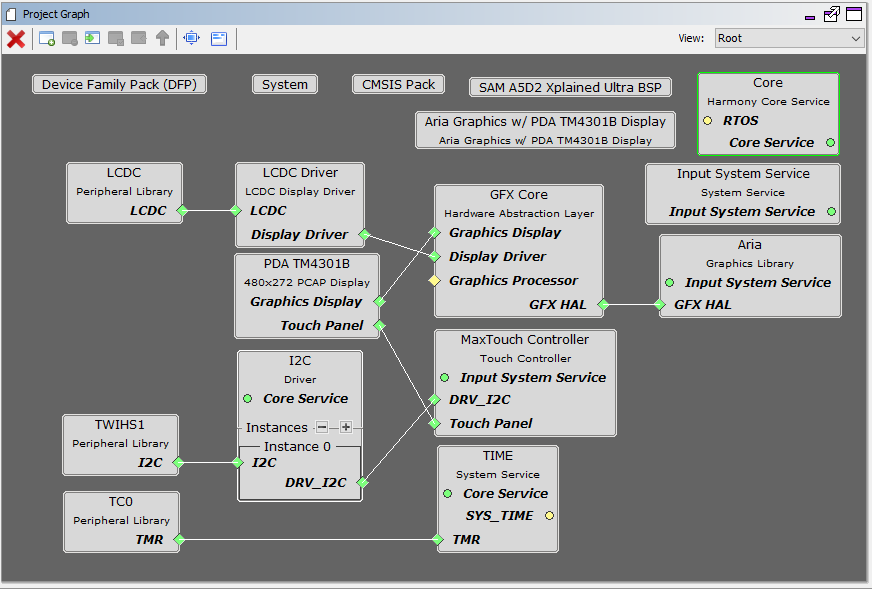Click the Instance 0 label in I2C
The image size is (872, 589).
(x=297, y=447)
